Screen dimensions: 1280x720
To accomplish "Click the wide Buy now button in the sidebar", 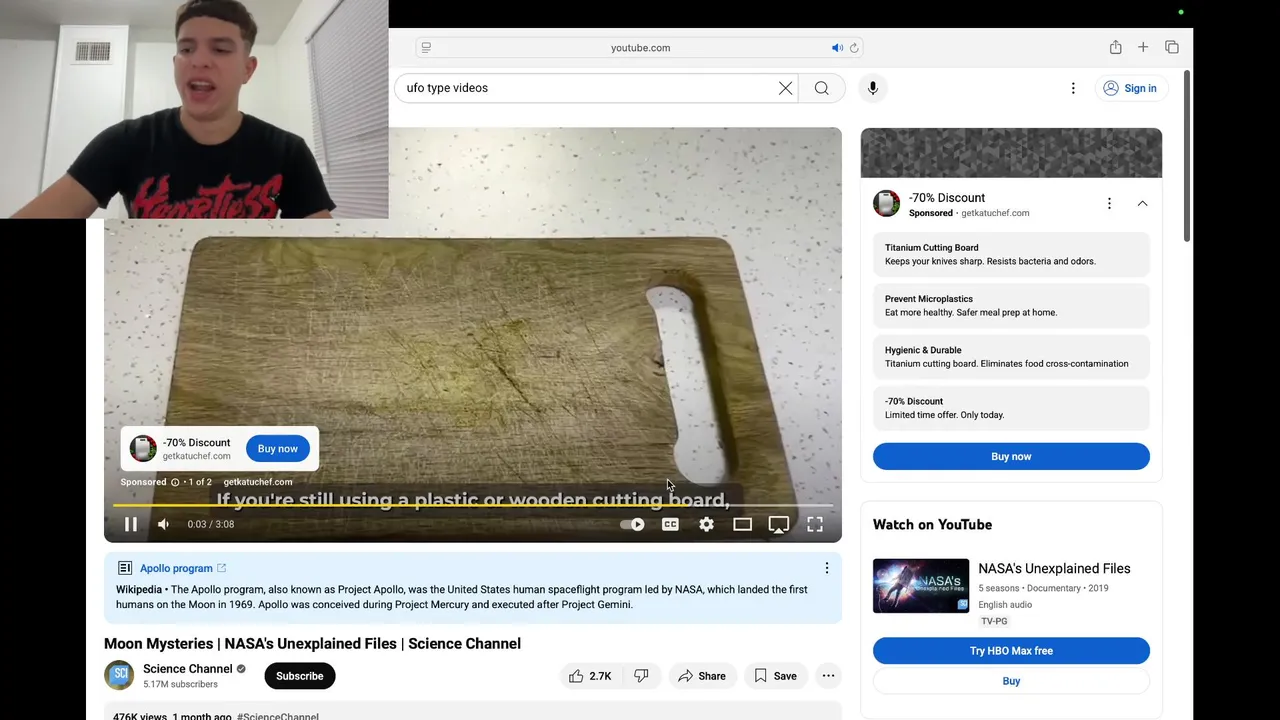I will pos(1011,456).
